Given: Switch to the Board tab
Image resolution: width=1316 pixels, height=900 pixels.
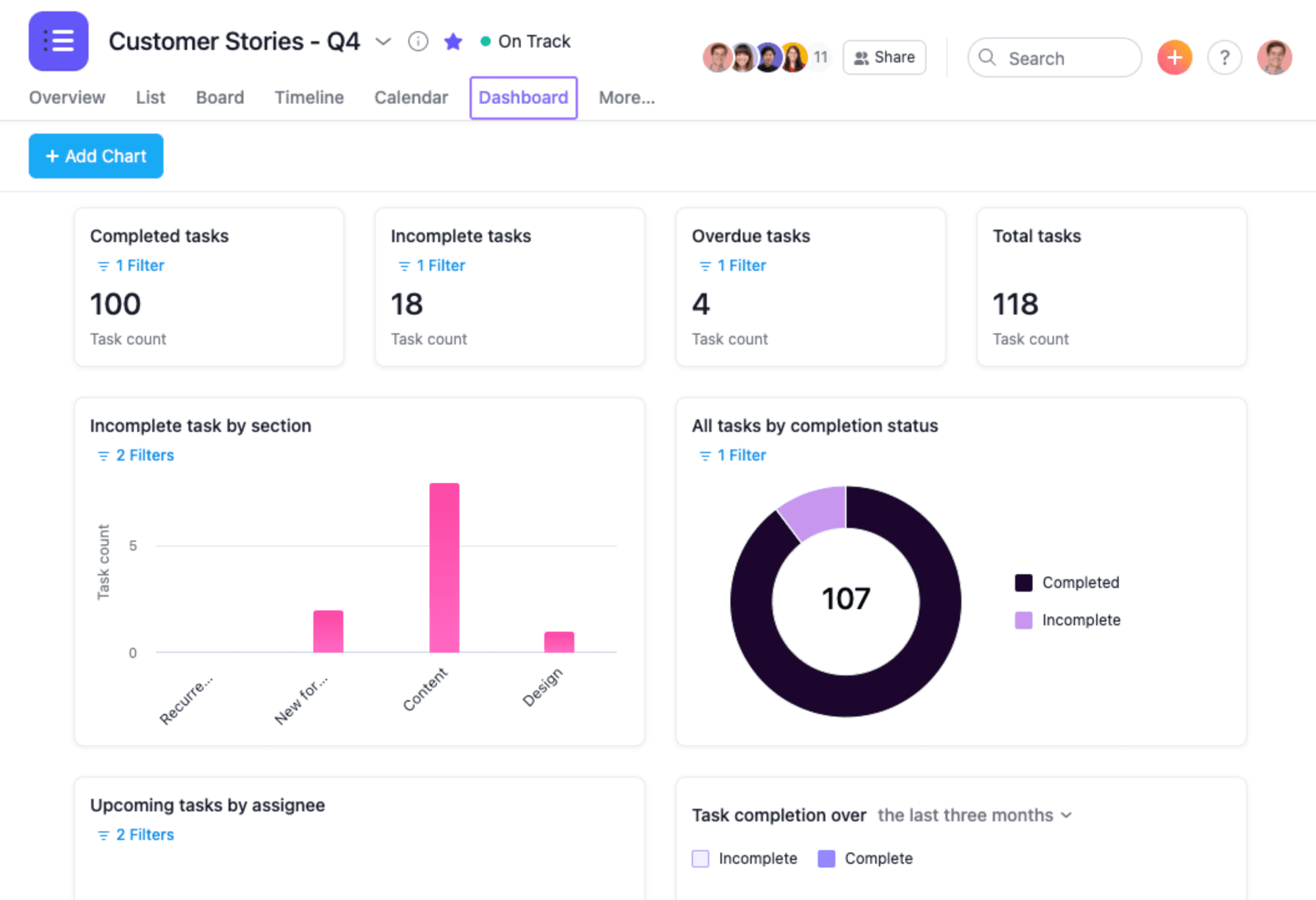Looking at the screenshot, I should (x=220, y=97).
